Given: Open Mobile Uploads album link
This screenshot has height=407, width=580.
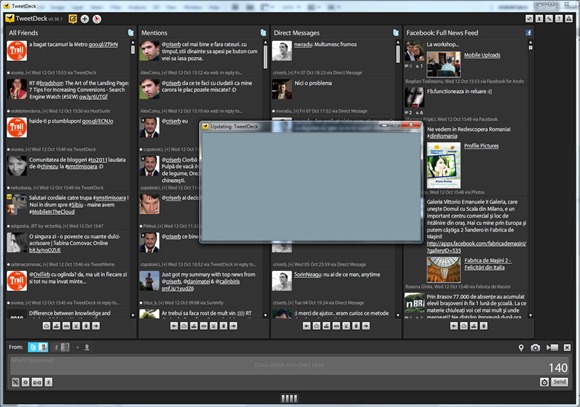Looking at the screenshot, I should coord(482,56).
